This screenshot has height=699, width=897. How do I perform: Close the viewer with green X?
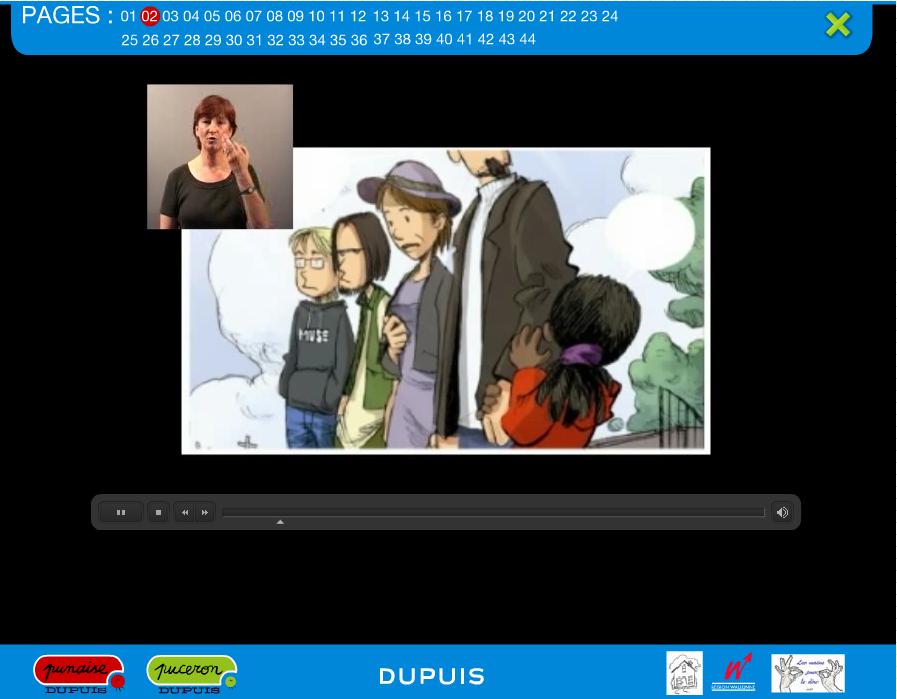pos(838,25)
